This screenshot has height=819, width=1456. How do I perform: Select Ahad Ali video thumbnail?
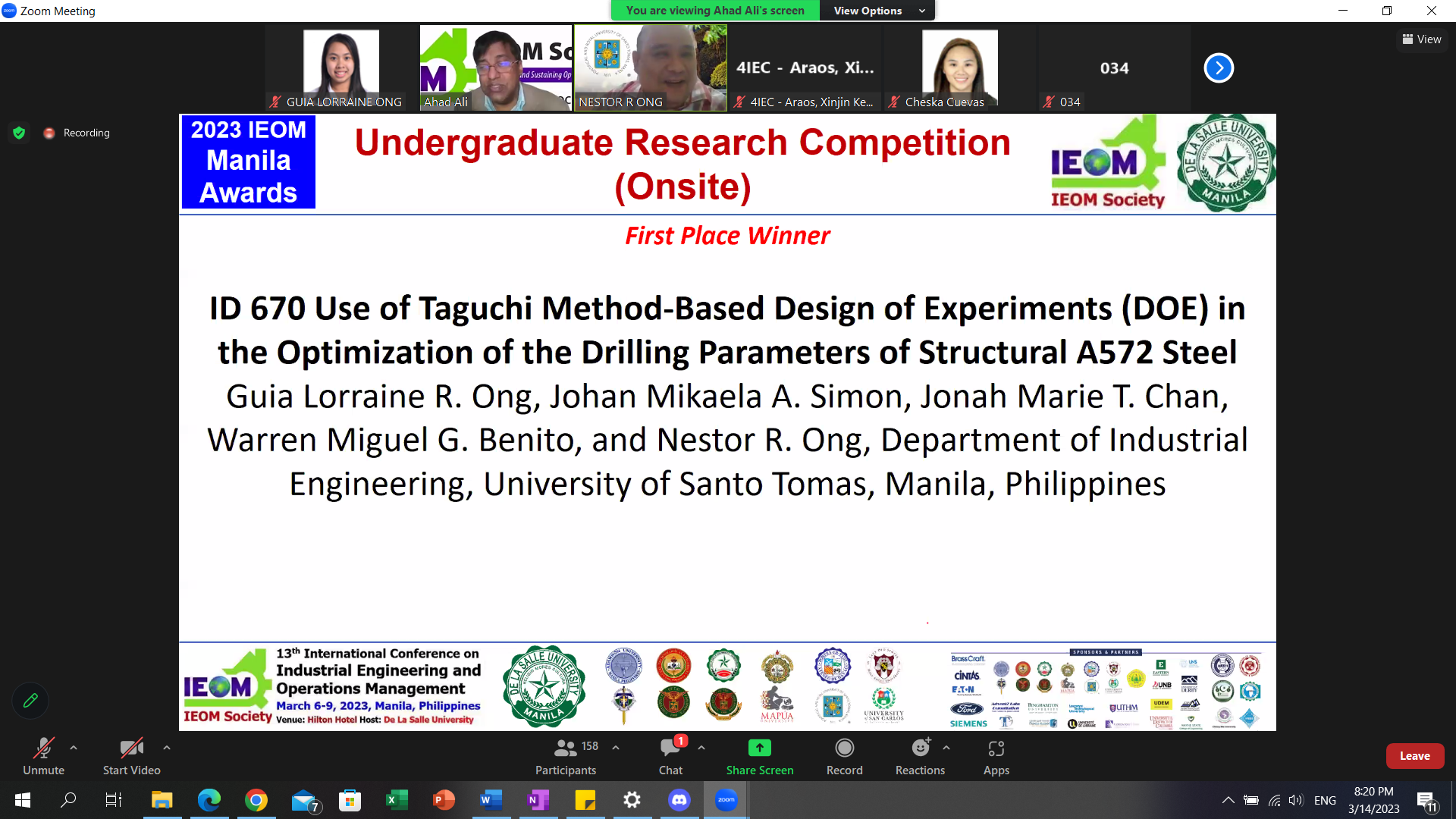(496, 68)
